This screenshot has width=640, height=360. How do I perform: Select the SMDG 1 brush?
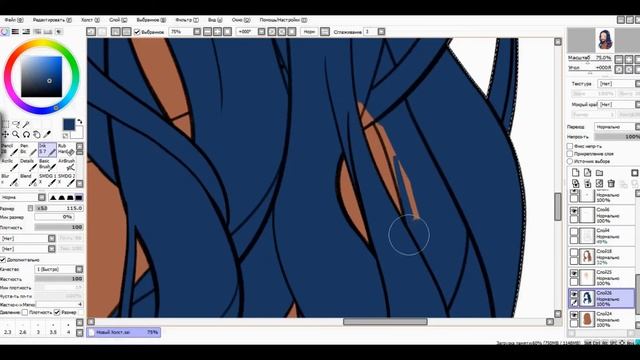click(47, 180)
